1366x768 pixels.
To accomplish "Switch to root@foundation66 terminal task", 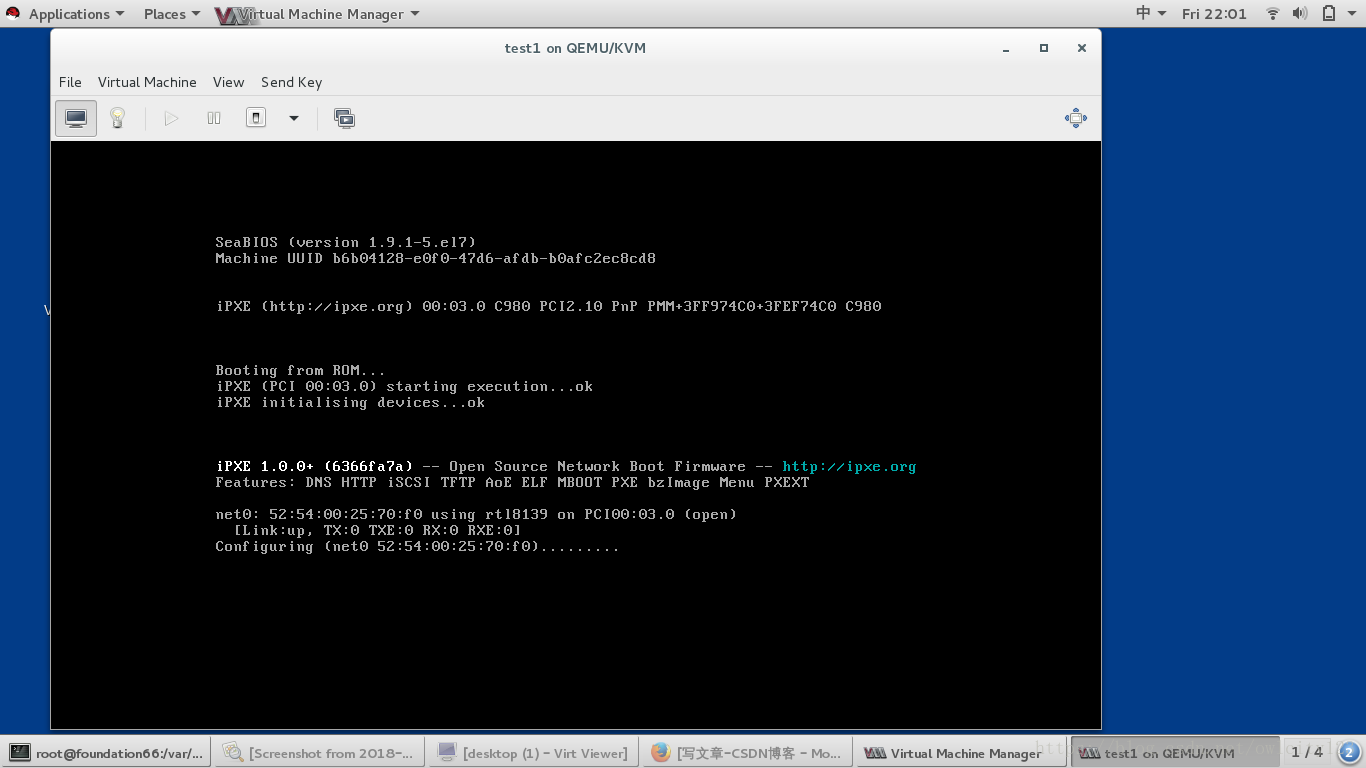I will [107, 753].
